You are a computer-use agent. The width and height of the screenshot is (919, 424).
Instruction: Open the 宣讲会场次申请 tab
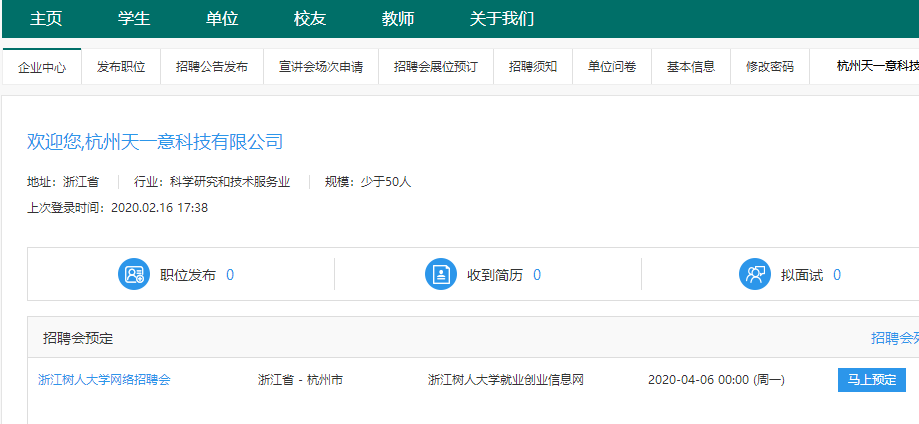tap(321, 67)
